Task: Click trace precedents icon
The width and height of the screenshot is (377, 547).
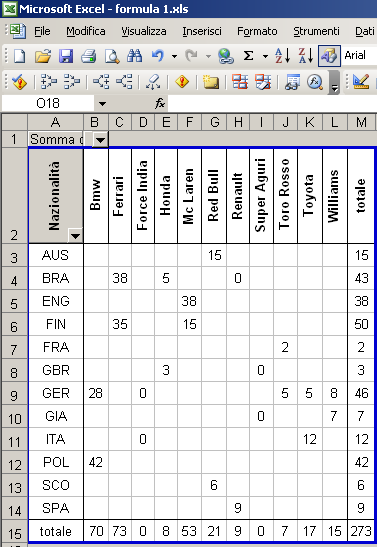Action: click(48, 82)
